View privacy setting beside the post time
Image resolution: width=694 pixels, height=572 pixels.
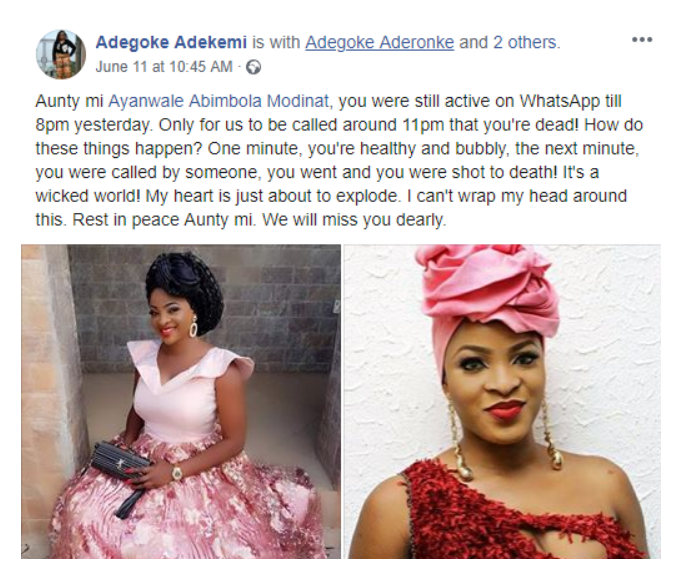click(254, 67)
